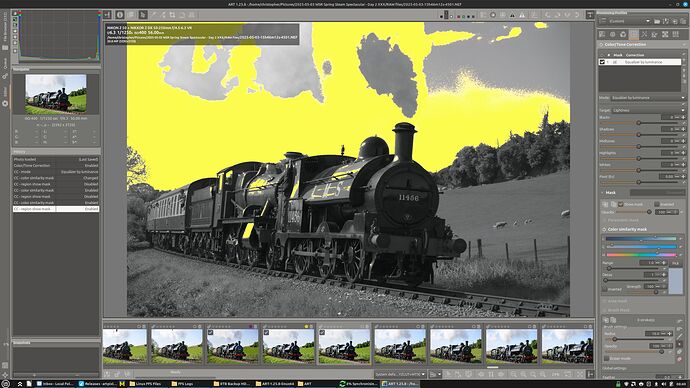Viewport: 690px width, 388px height.
Task: Click the Pick color button
Action: pos(675,263)
